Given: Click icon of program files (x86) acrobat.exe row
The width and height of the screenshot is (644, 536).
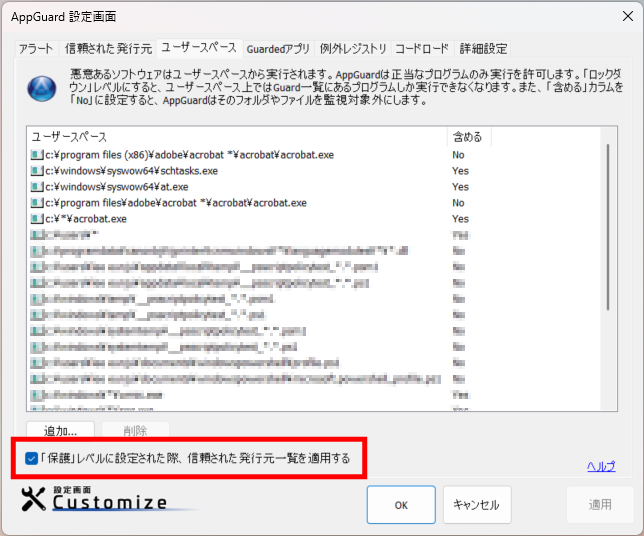Looking at the screenshot, I should click(37, 156).
